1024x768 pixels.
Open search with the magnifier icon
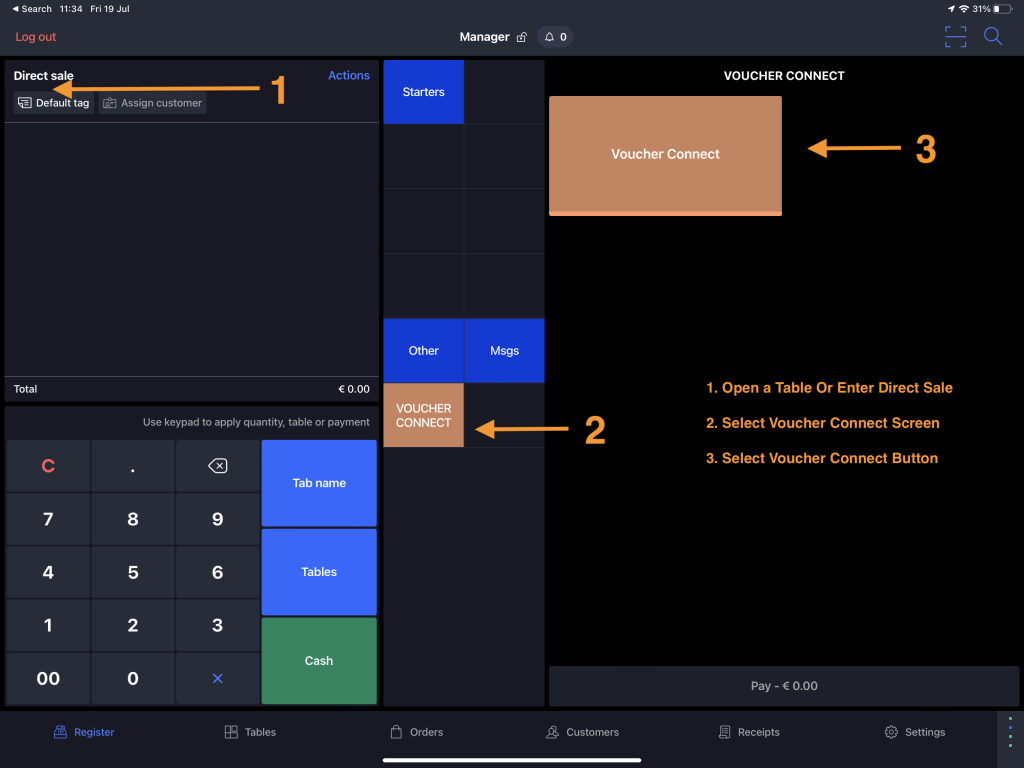993,37
